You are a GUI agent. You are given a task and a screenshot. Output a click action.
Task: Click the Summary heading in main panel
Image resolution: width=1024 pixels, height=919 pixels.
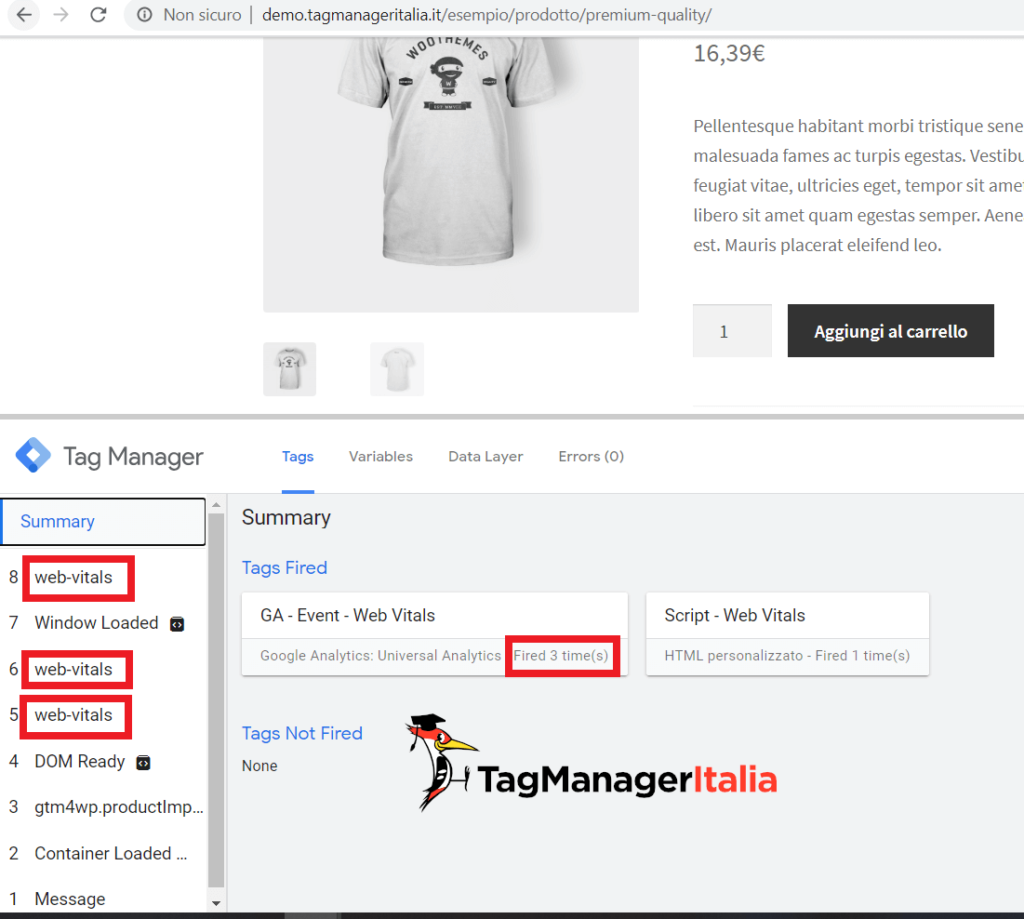pyautogui.click(x=286, y=517)
